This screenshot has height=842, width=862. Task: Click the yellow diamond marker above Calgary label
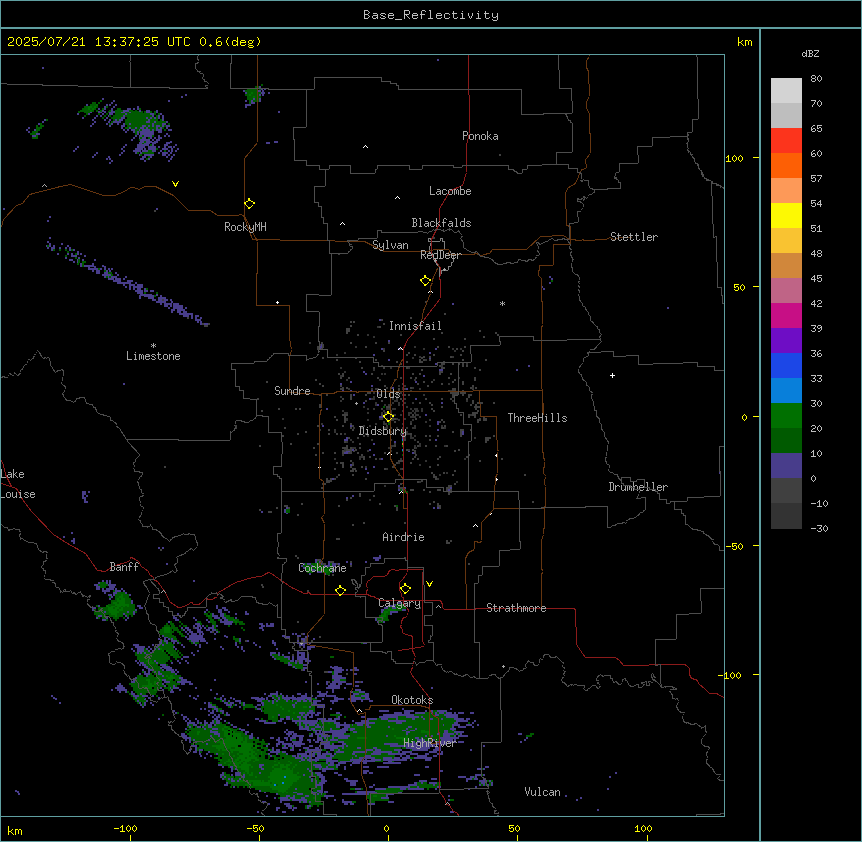point(405,589)
